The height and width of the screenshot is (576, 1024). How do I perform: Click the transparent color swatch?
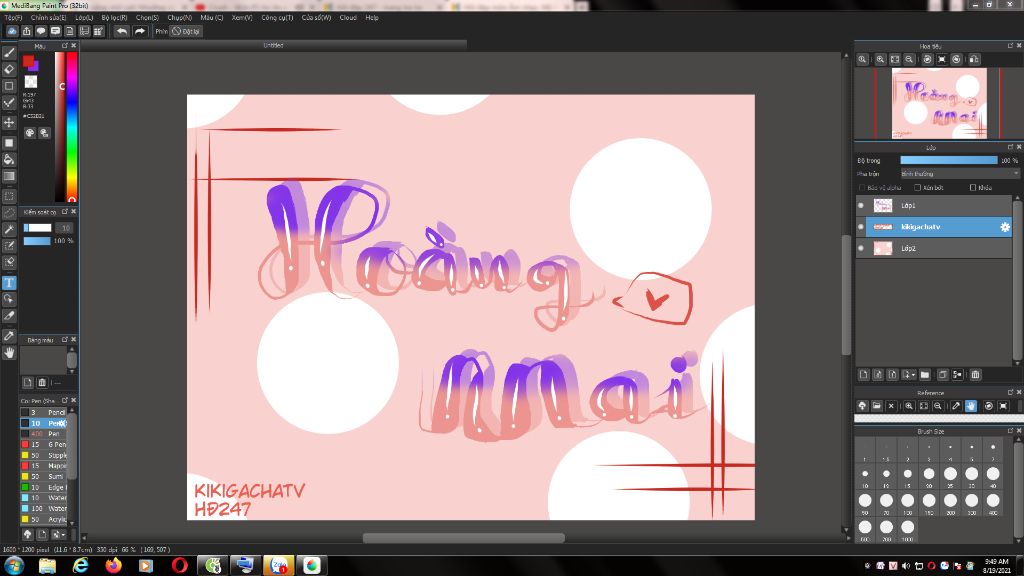(x=31, y=82)
